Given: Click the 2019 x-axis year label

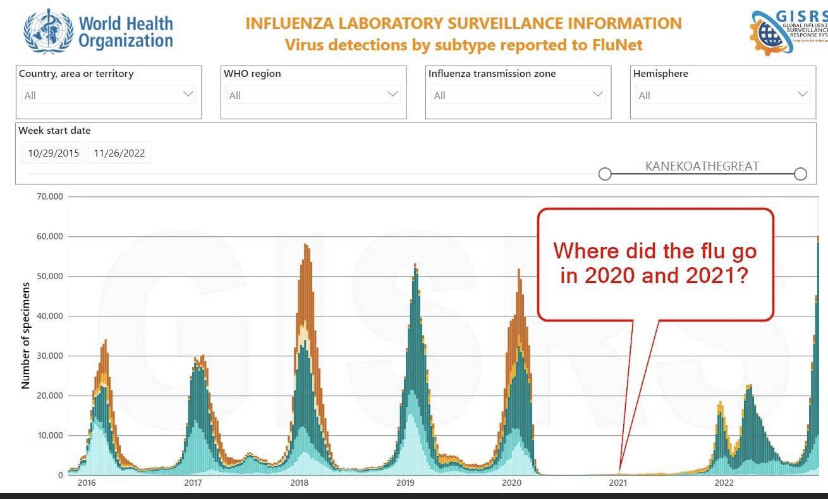Looking at the screenshot, I should click(406, 483).
